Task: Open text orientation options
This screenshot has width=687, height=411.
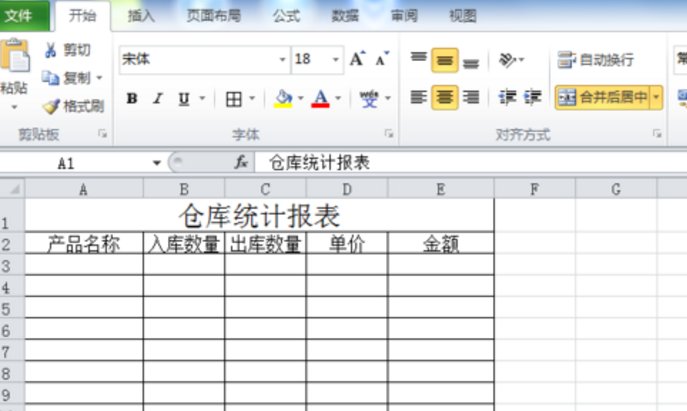Action: [507, 60]
